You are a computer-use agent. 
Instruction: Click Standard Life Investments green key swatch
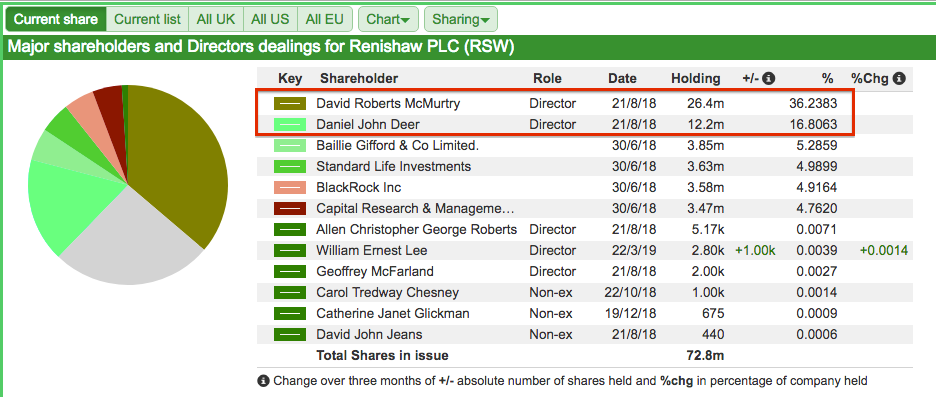point(290,167)
